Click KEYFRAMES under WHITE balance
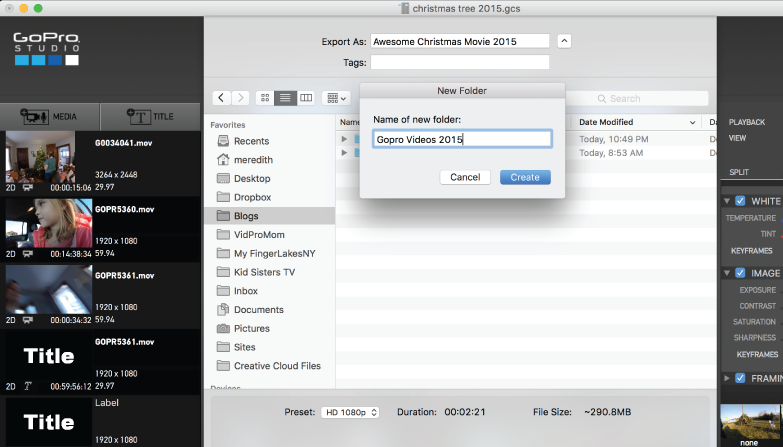 coord(752,251)
